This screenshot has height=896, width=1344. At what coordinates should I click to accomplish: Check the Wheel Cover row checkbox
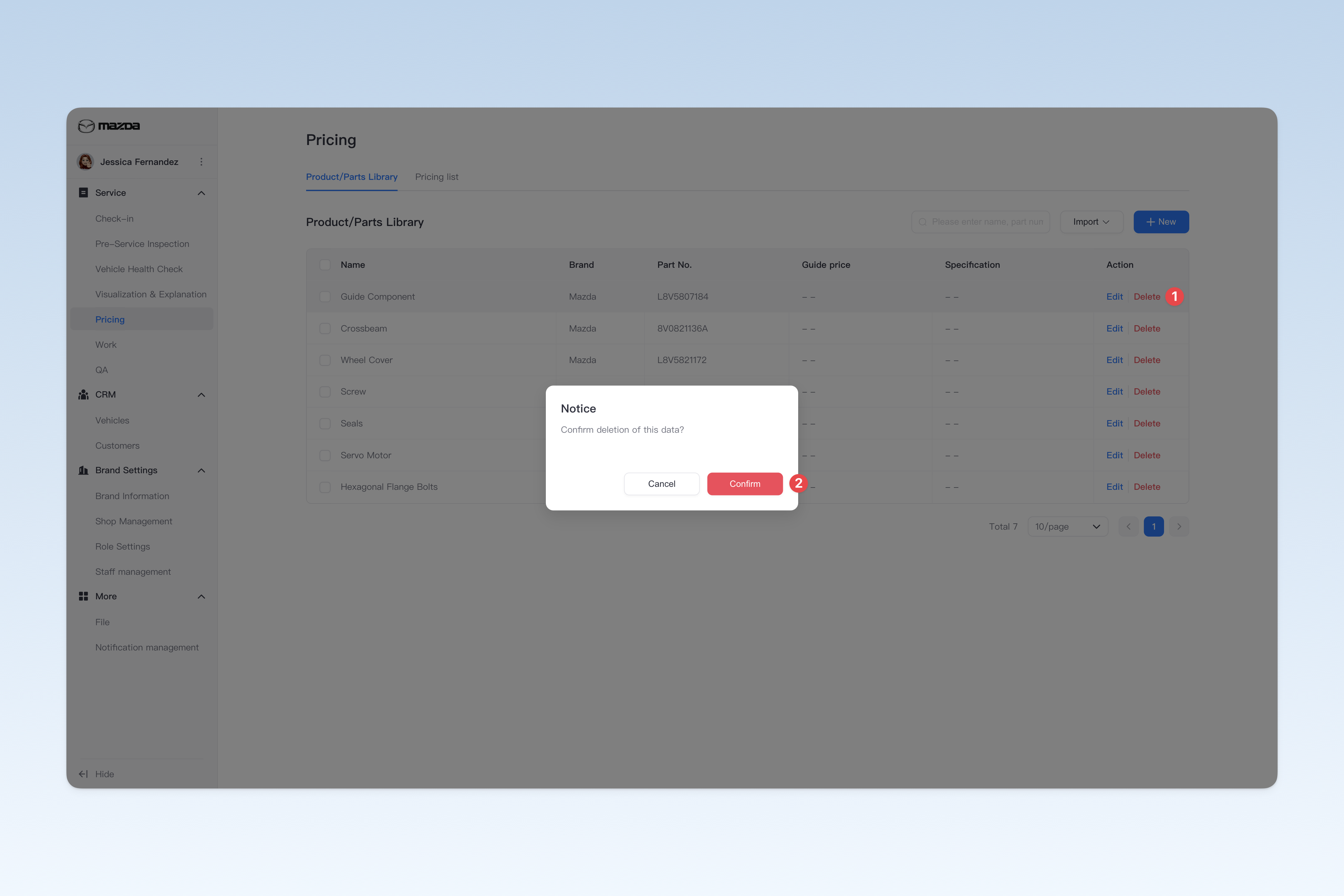click(x=325, y=360)
